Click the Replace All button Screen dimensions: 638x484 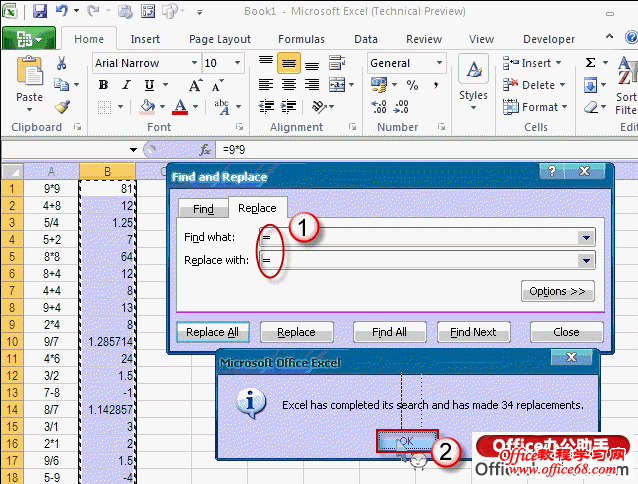coord(211,332)
